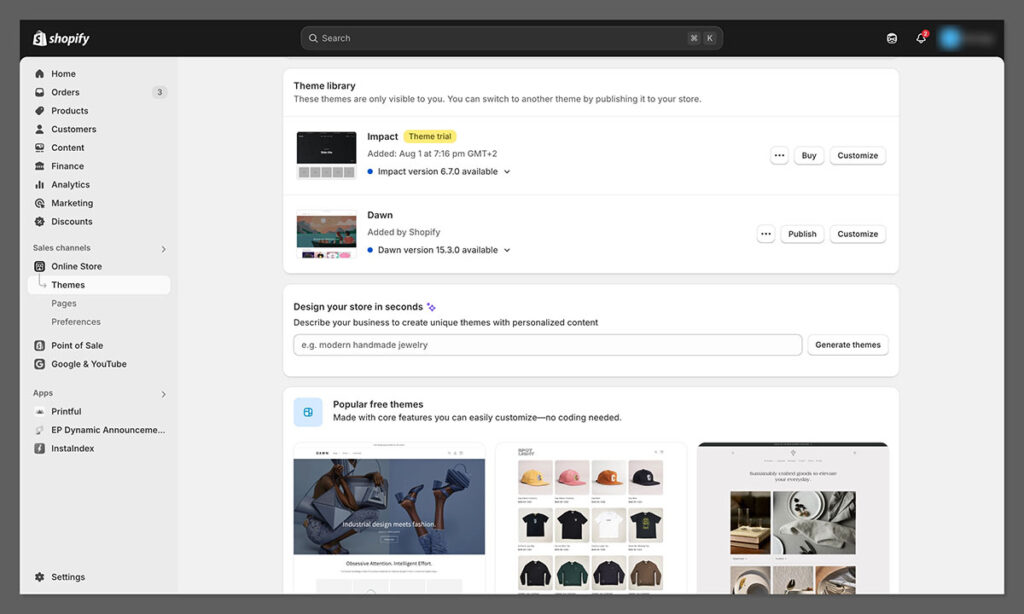Image resolution: width=1024 pixels, height=614 pixels.
Task: Expand Impact version 6.7.0 available dropdown
Action: click(507, 172)
